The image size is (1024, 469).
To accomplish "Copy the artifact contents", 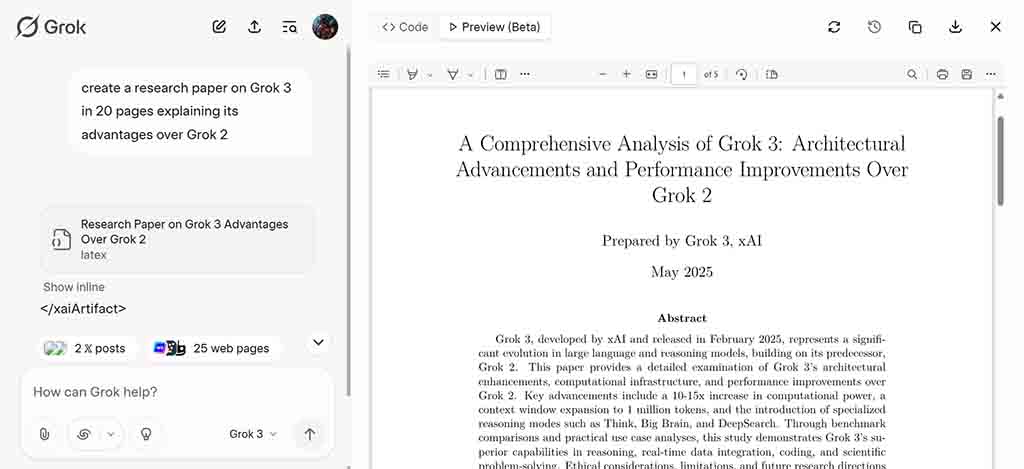I will pyautogui.click(x=915, y=27).
